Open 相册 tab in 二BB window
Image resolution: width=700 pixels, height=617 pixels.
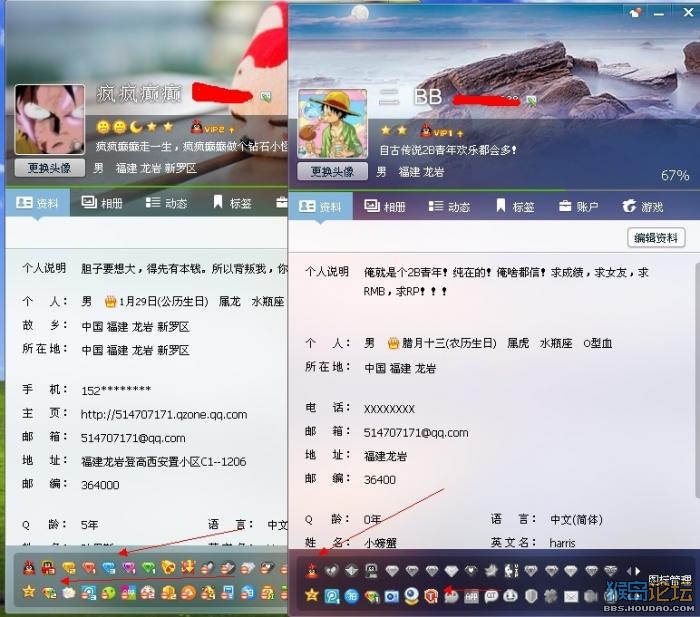tap(385, 206)
